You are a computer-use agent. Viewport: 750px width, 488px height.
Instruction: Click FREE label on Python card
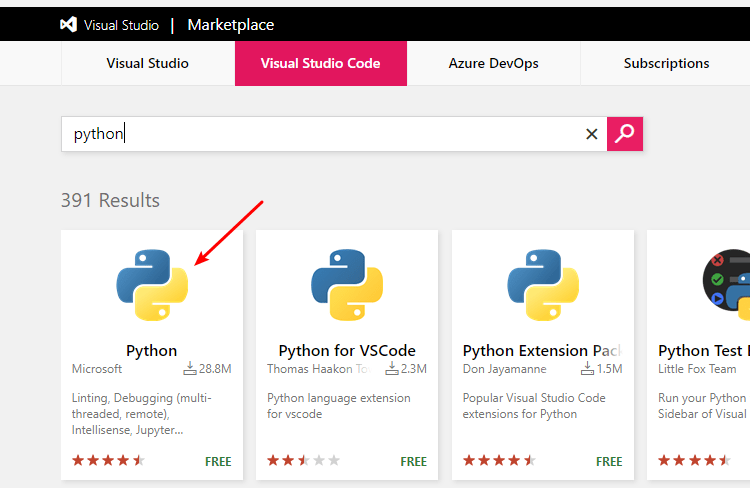pyautogui.click(x=218, y=461)
